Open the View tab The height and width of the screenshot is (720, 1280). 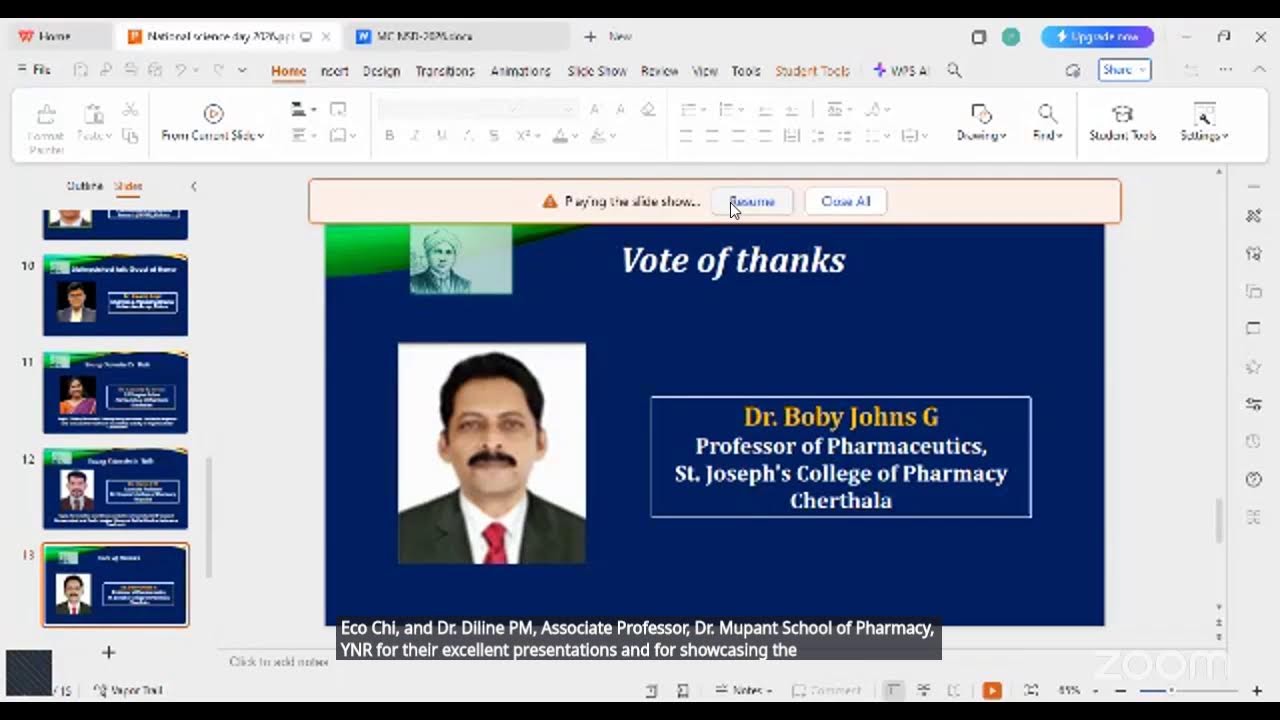705,71
